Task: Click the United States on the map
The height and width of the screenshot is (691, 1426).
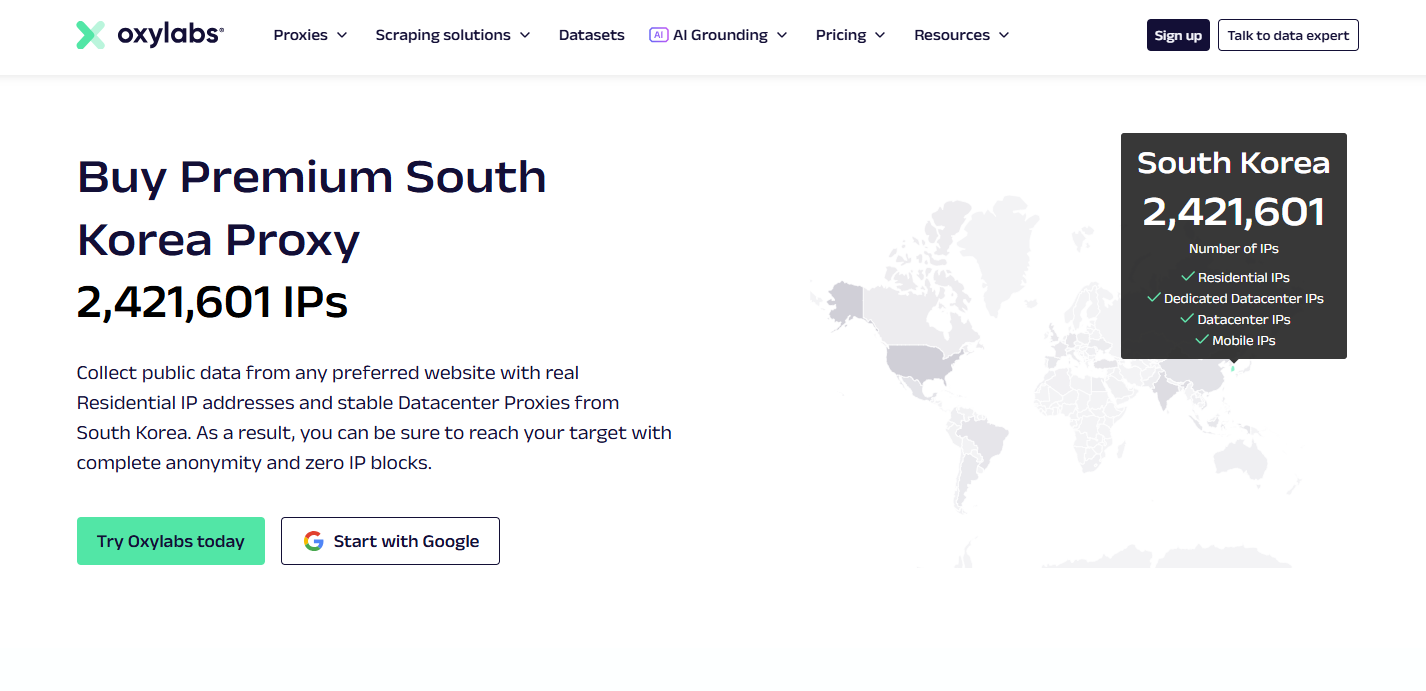Action: coord(925,363)
